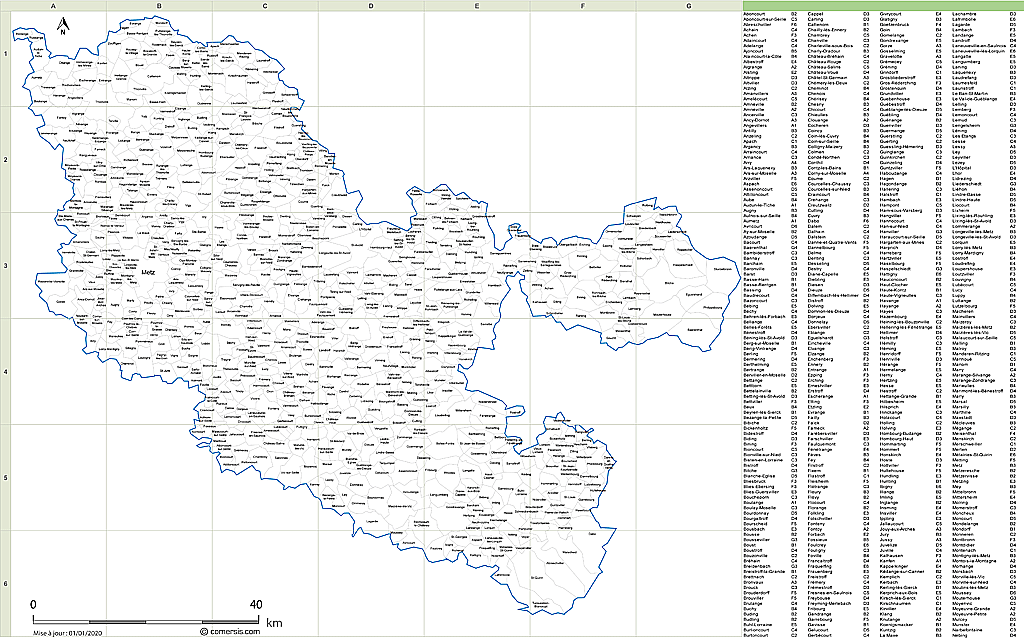This screenshot has height=638, width=1024.
Task: Select grid row header 3
Action: click(x=5, y=266)
